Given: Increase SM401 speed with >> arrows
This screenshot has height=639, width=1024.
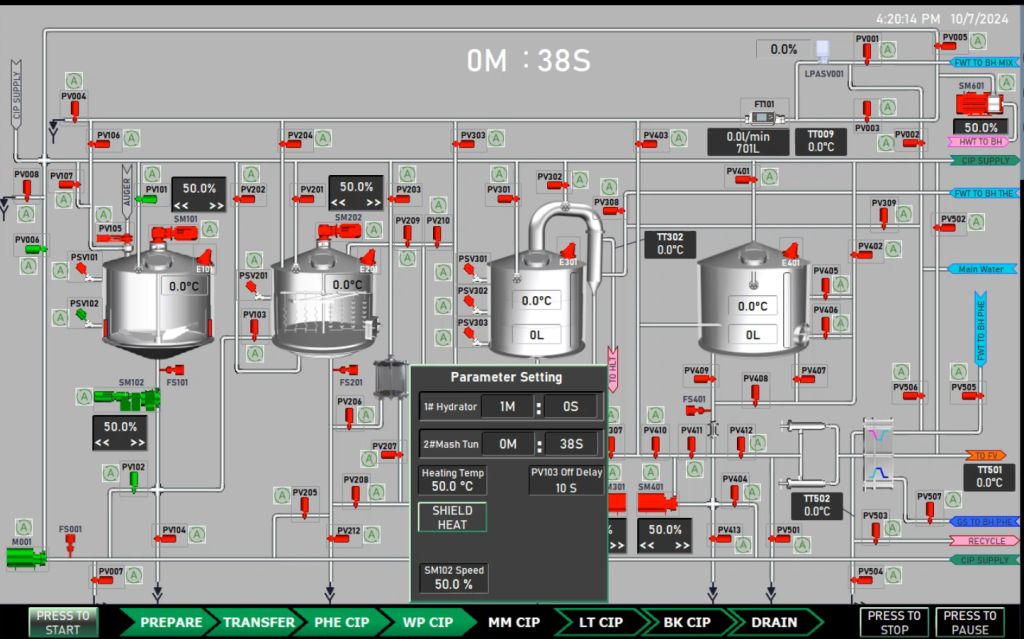Looking at the screenshot, I should click(682, 545).
